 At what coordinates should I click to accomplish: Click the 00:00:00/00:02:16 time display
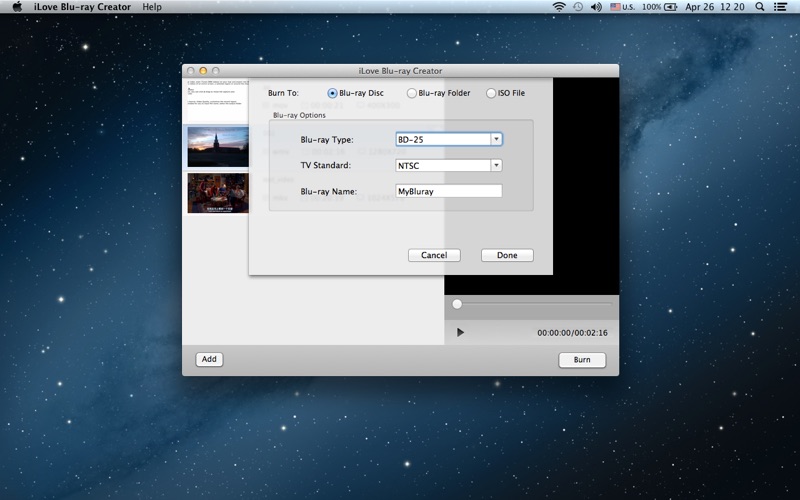pyautogui.click(x=572, y=333)
